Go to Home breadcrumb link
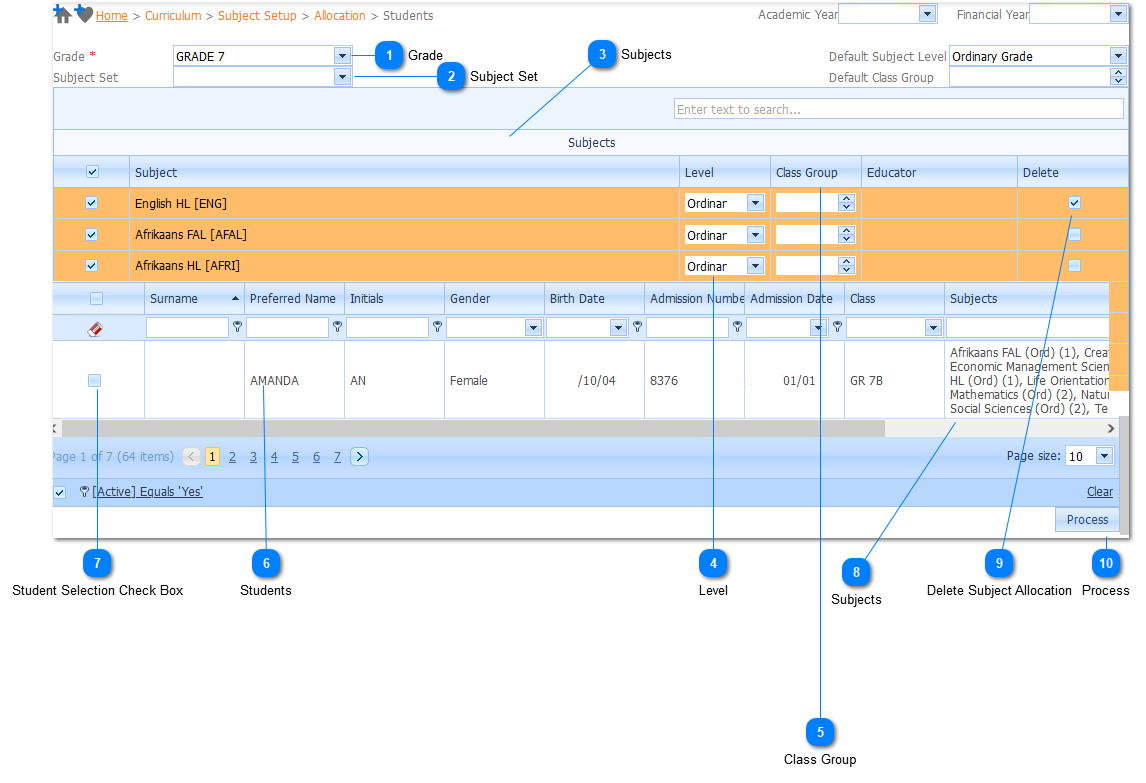Image resolution: width=1146 pixels, height=783 pixels. (x=112, y=15)
